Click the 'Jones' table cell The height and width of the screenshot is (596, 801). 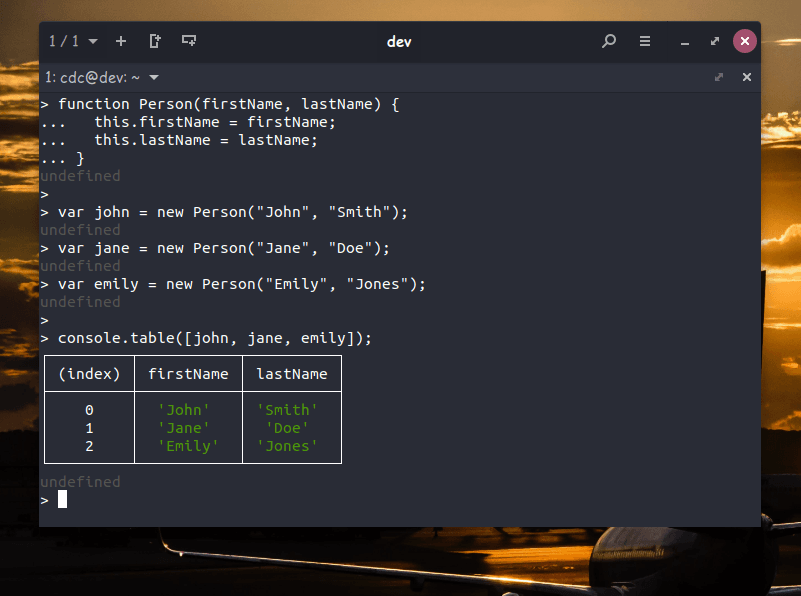[287, 446]
